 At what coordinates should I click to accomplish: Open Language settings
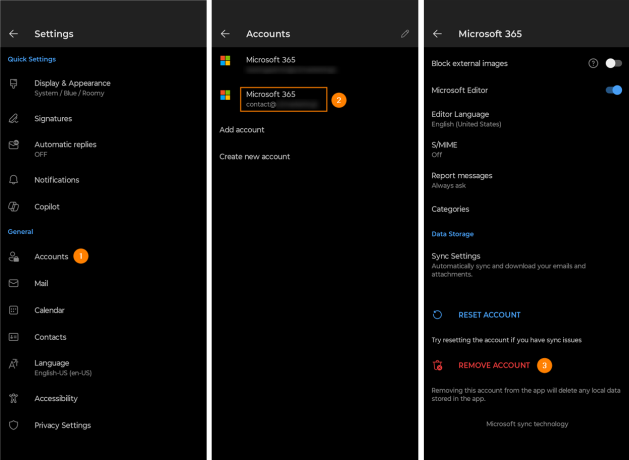[x=103, y=367]
